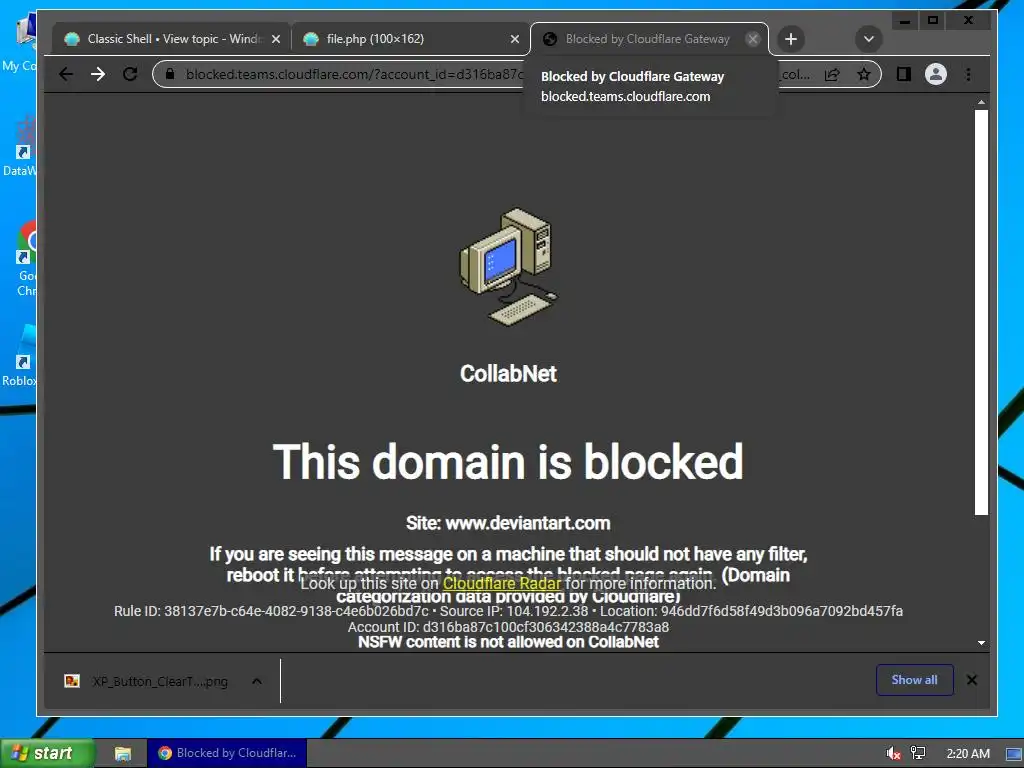The height and width of the screenshot is (768, 1024).
Task: Expand options for the downloaded png file
Action: 257,681
